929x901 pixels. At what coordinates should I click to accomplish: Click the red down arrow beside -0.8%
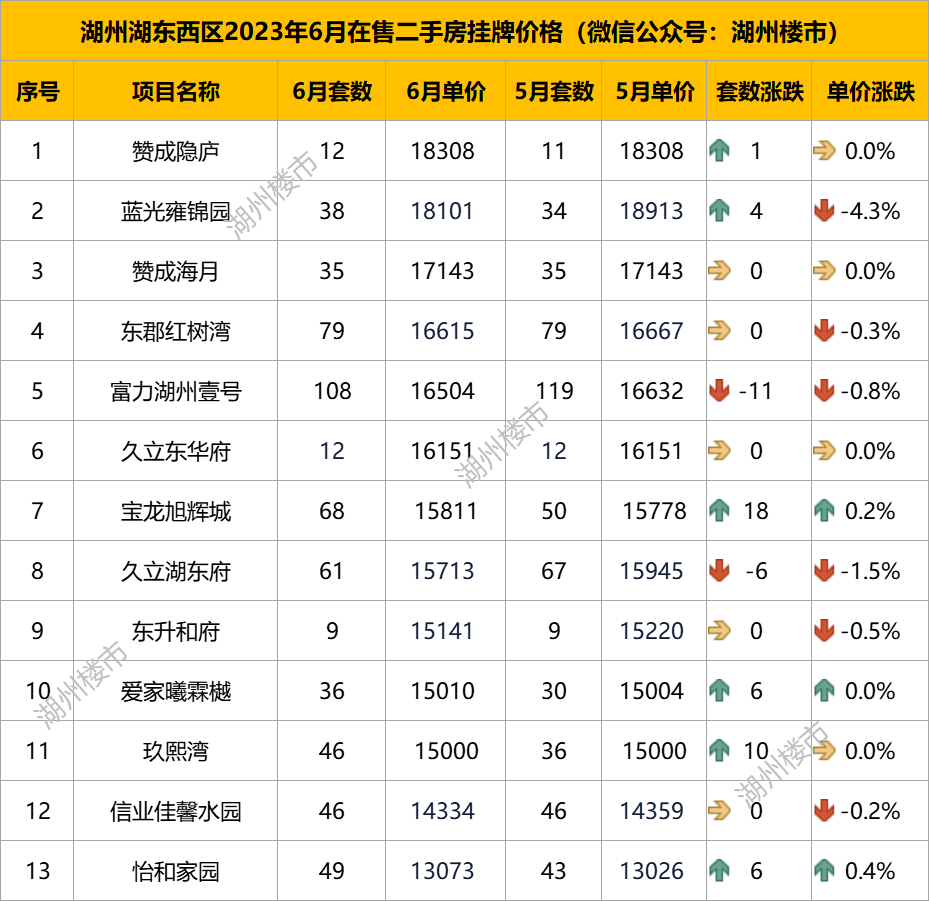(824, 391)
